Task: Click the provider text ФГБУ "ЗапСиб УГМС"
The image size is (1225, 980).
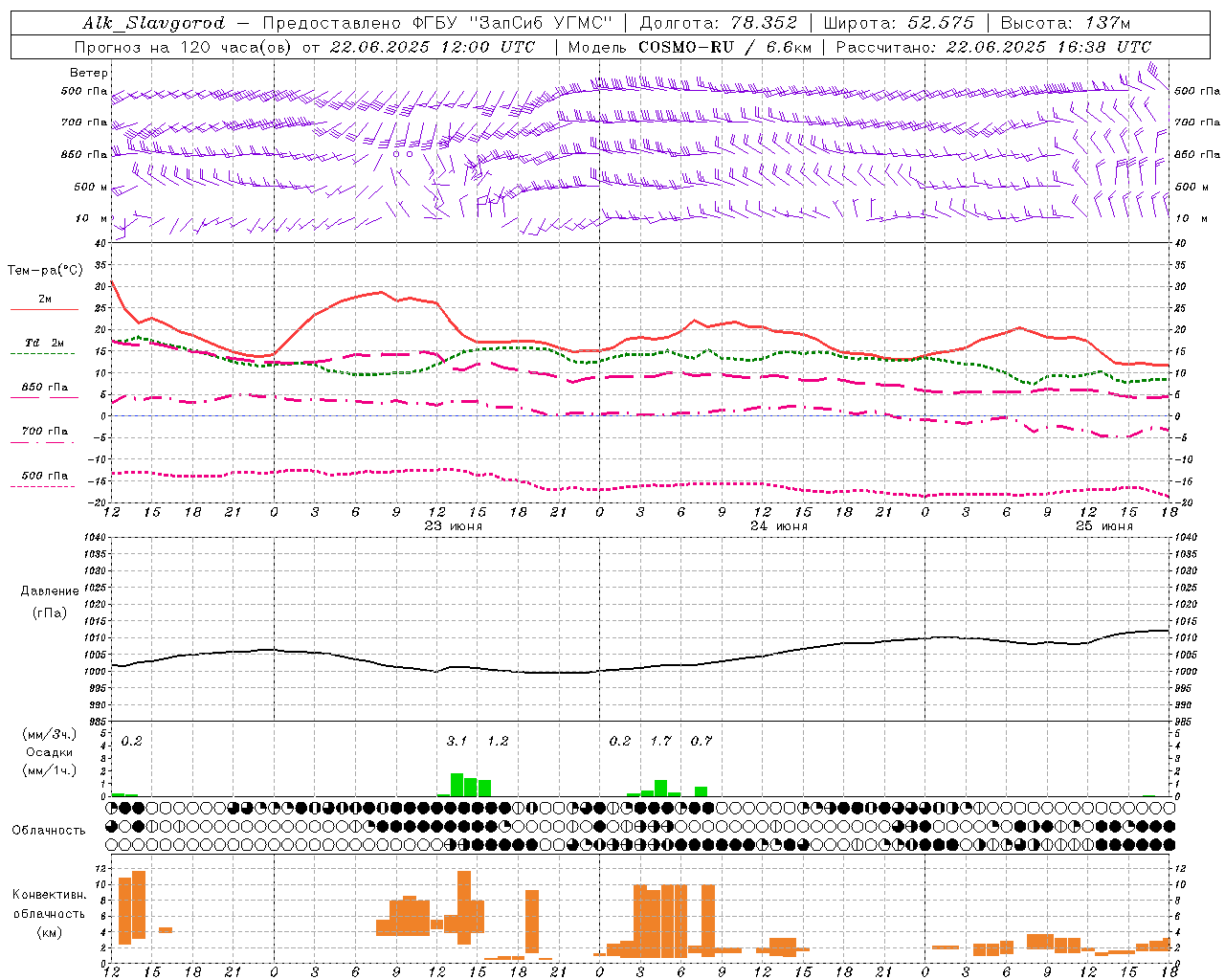Action: [x=512, y=23]
